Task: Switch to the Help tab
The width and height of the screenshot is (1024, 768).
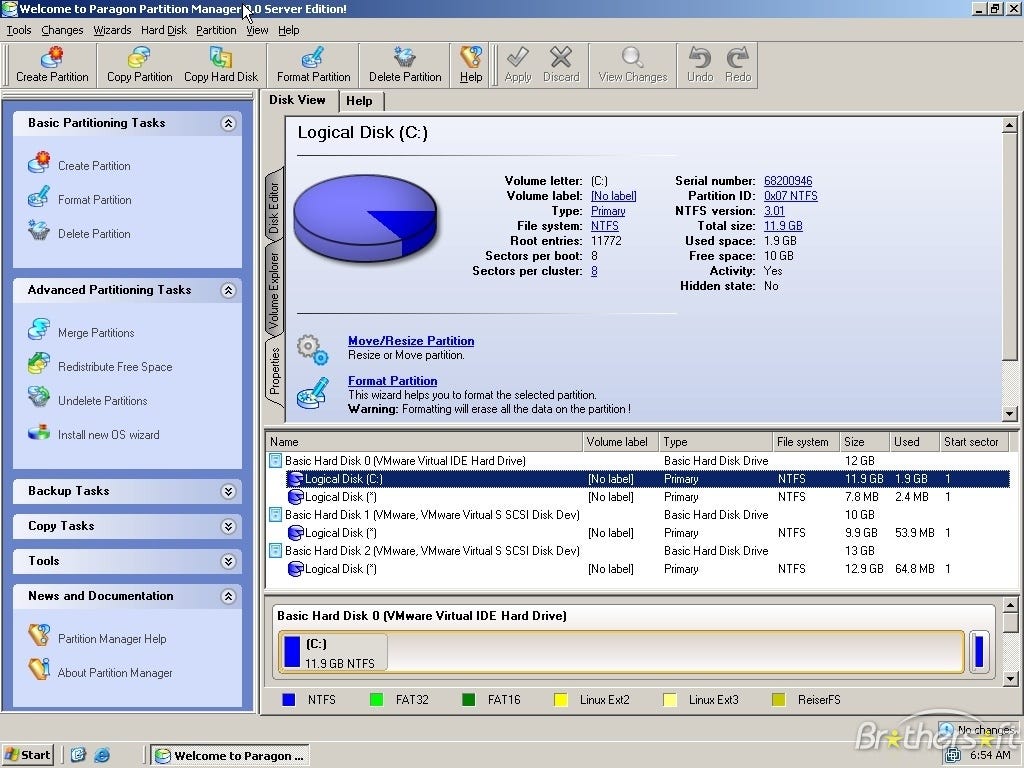Action: pyautogui.click(x=360, y=101)
